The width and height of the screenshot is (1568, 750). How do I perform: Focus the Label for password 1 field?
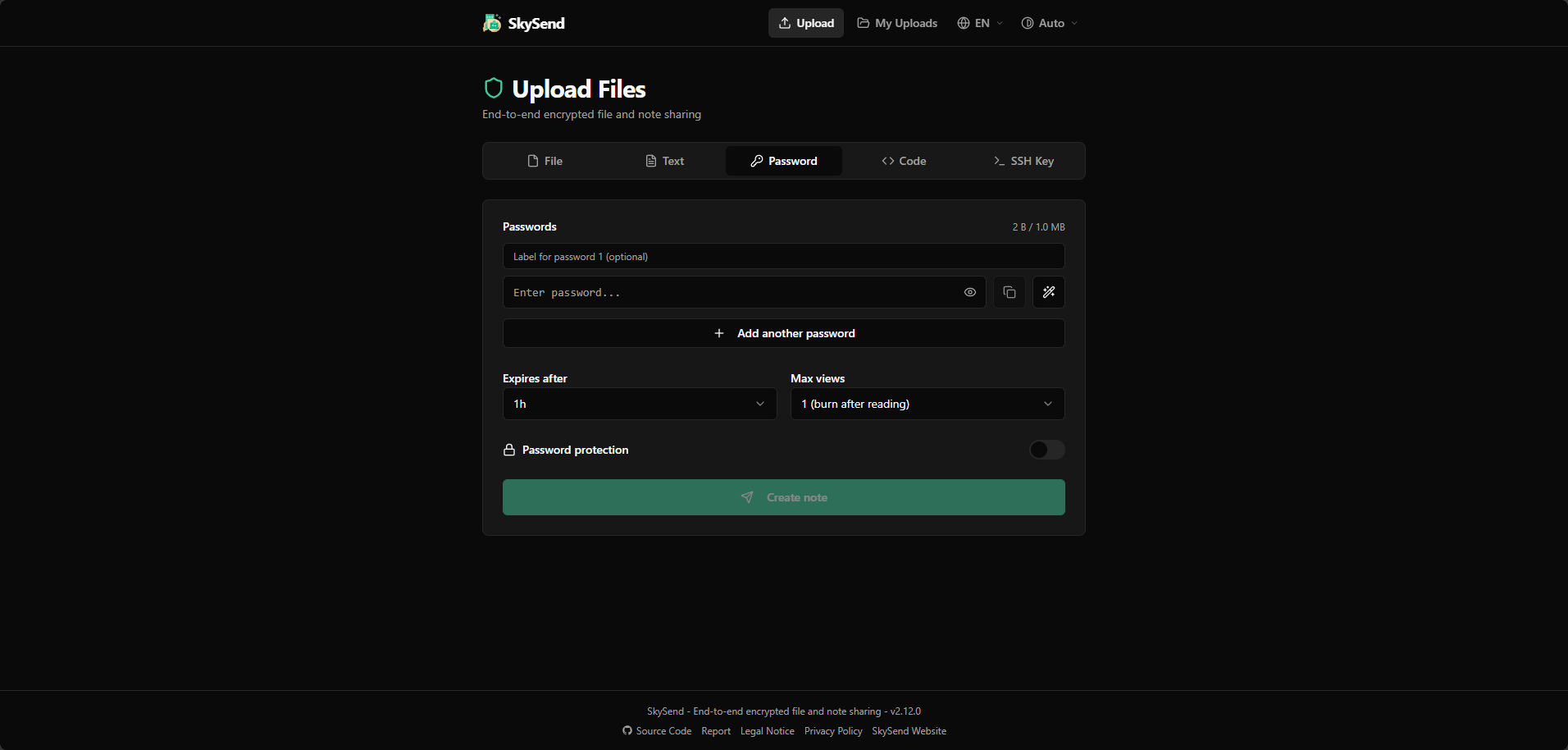click(x=784, y=256)
